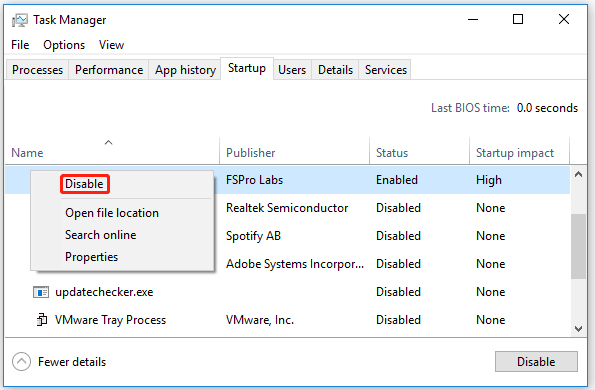Viewport: 595px width, 390px height.
Task: Click the Last BIOS time value 0.0 seconds
Action: point(547,108)
